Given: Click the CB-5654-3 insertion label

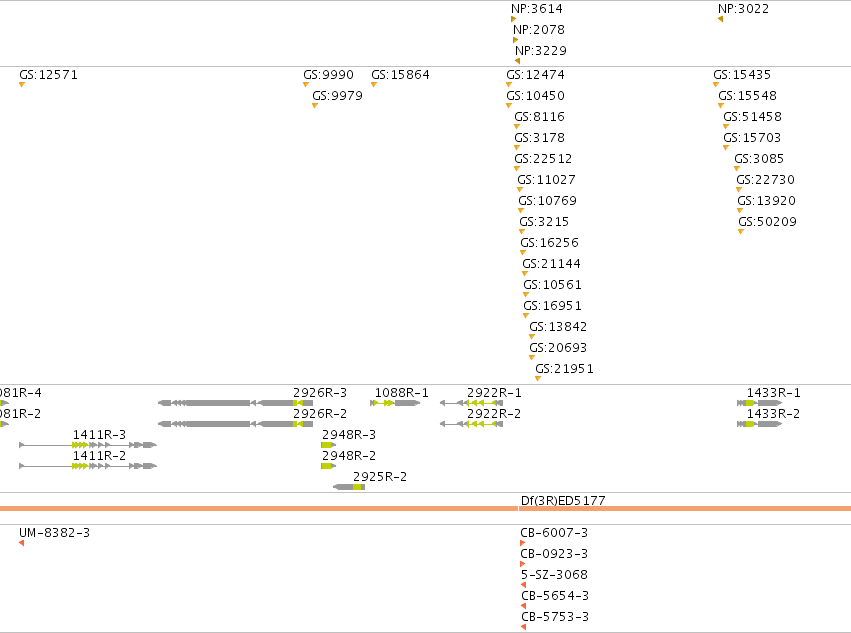Looking at the screenshot, I should [x=555, y=596].
